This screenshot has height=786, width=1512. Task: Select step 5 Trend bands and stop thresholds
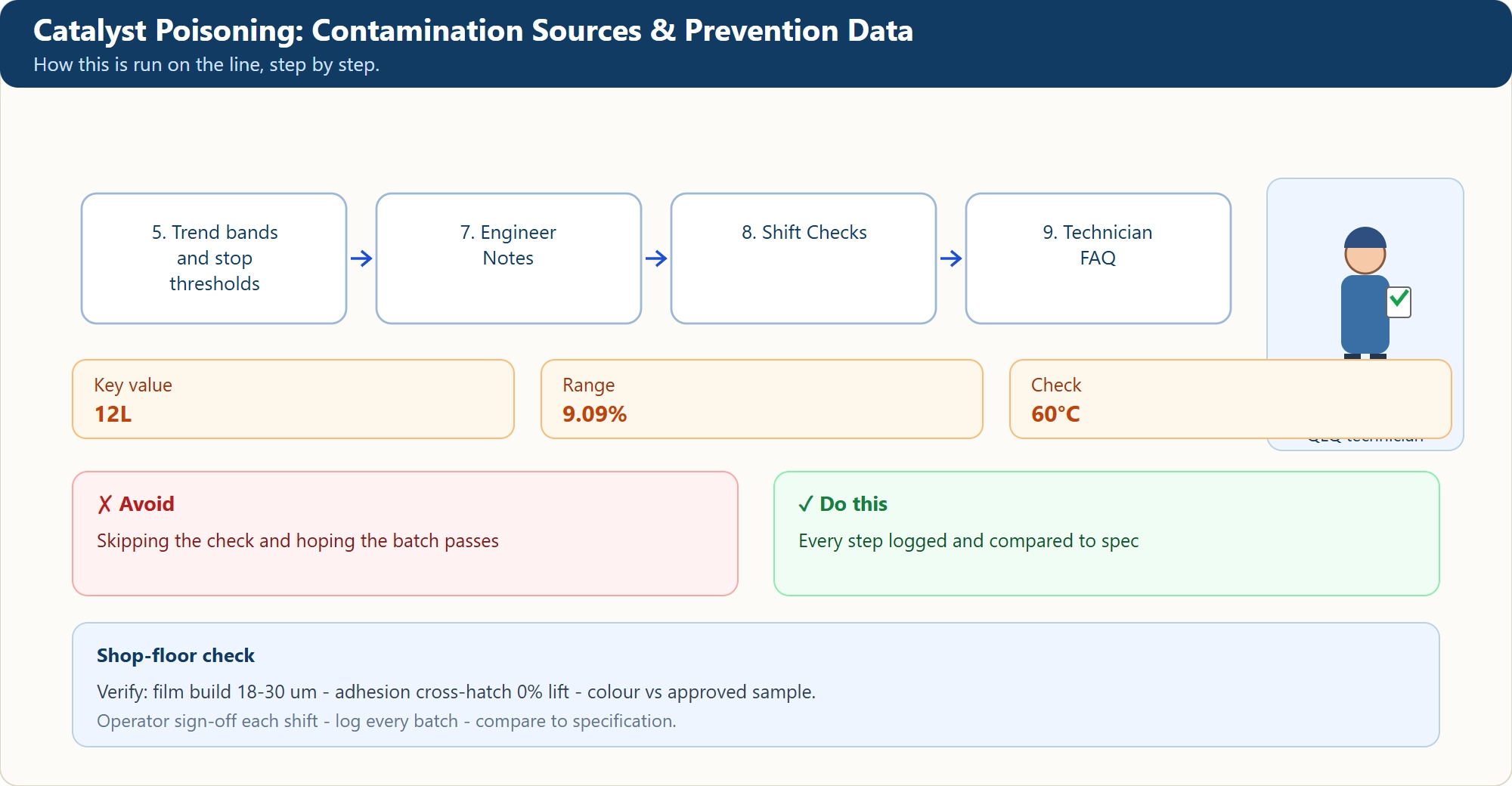coord(214,258)
